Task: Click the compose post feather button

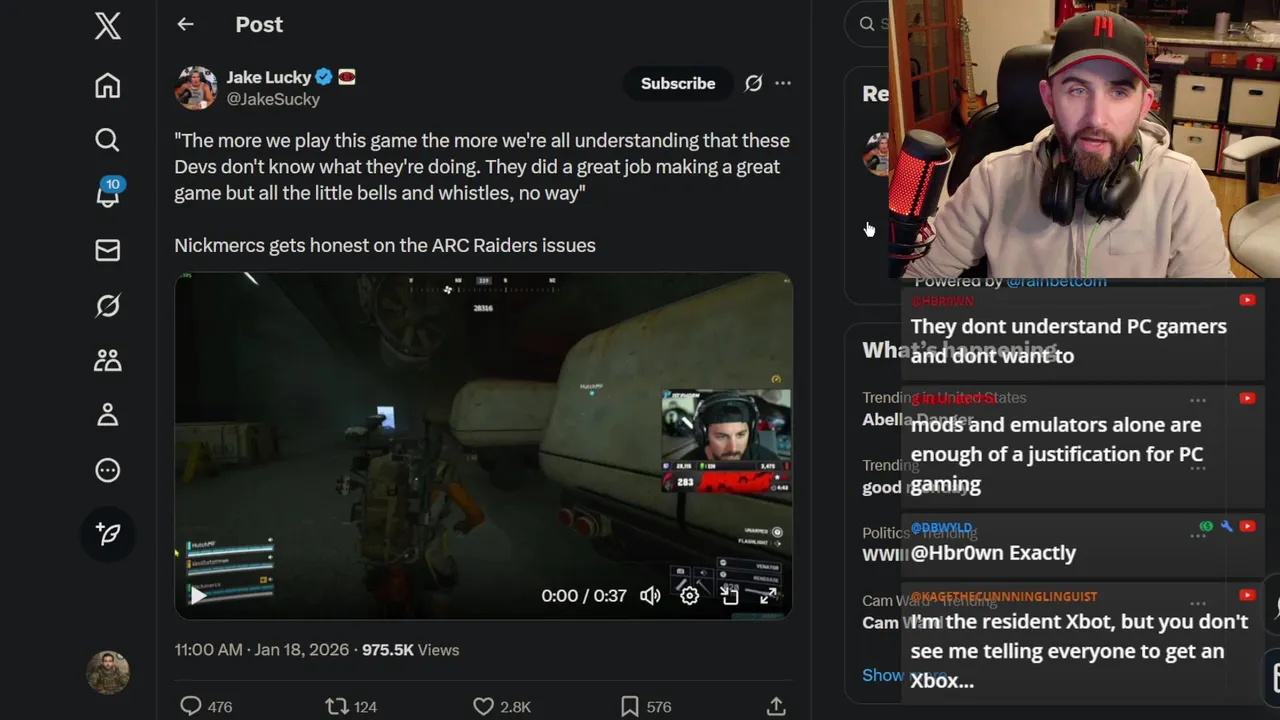Action: tap(108, 534)
